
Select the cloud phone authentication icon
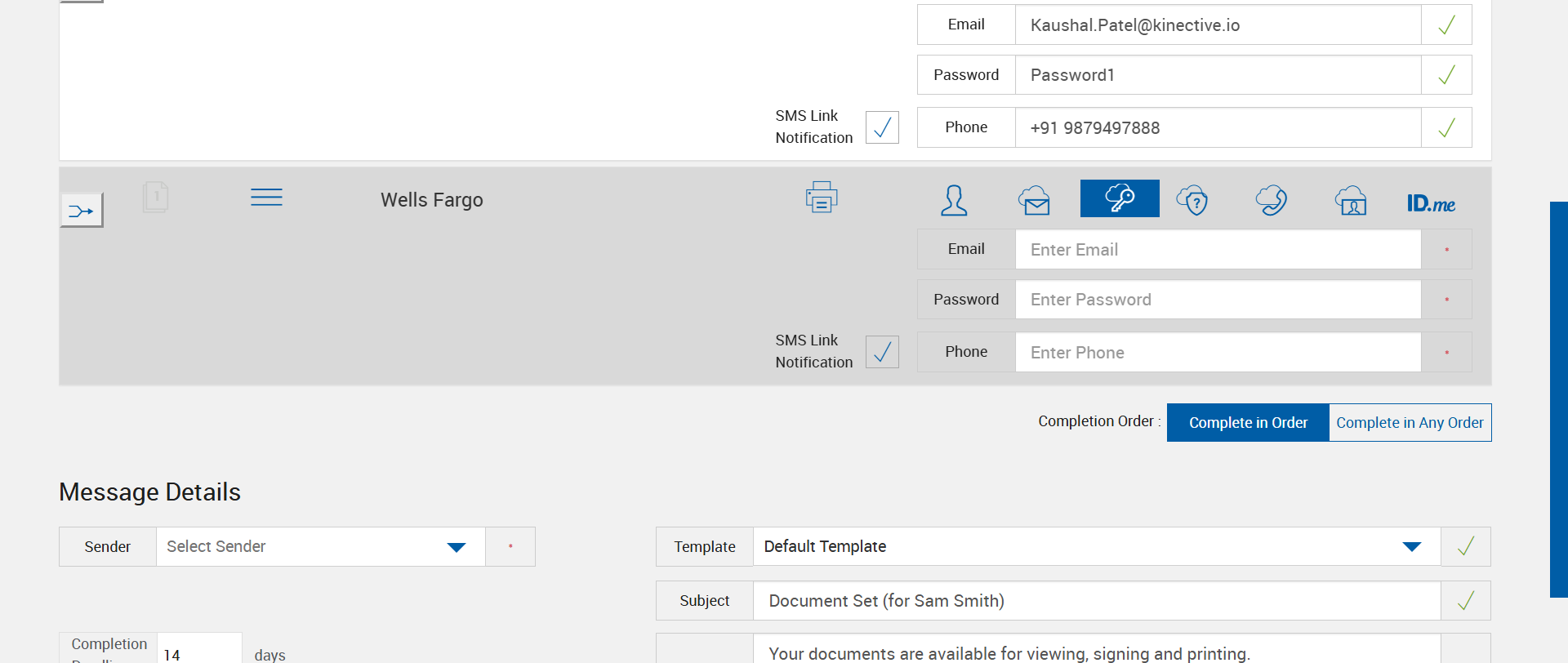pyautogui.click(x=1272, y=200)
